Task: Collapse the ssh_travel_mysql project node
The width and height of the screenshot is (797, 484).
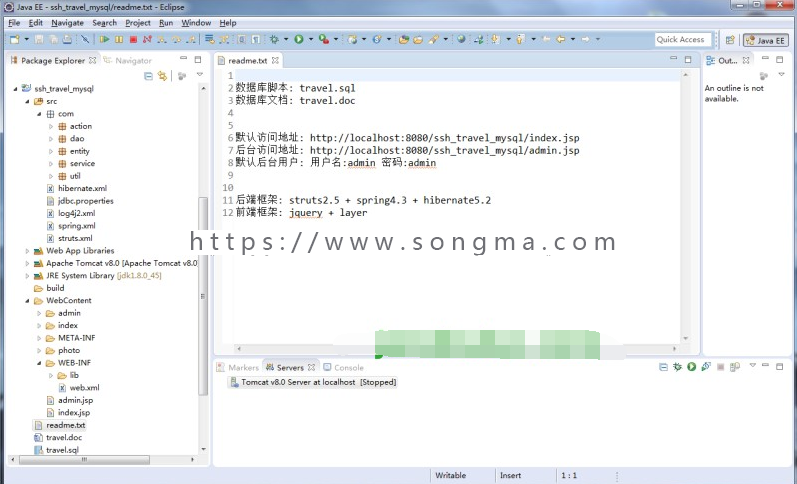Action: pos(15,88)
